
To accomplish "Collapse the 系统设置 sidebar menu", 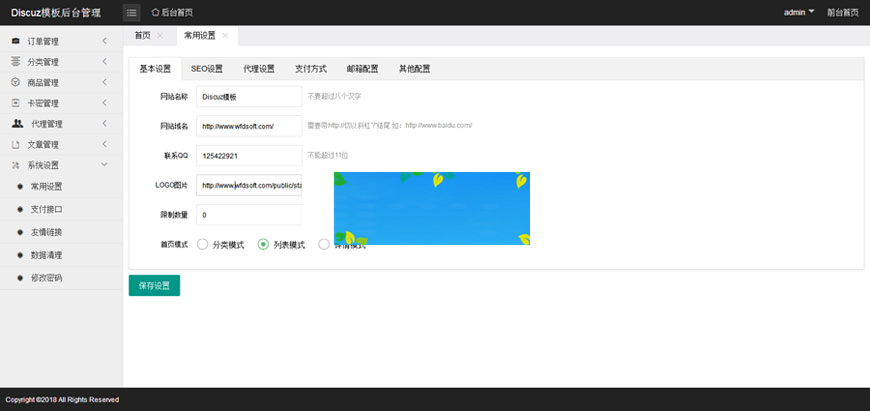I will 104,165.
